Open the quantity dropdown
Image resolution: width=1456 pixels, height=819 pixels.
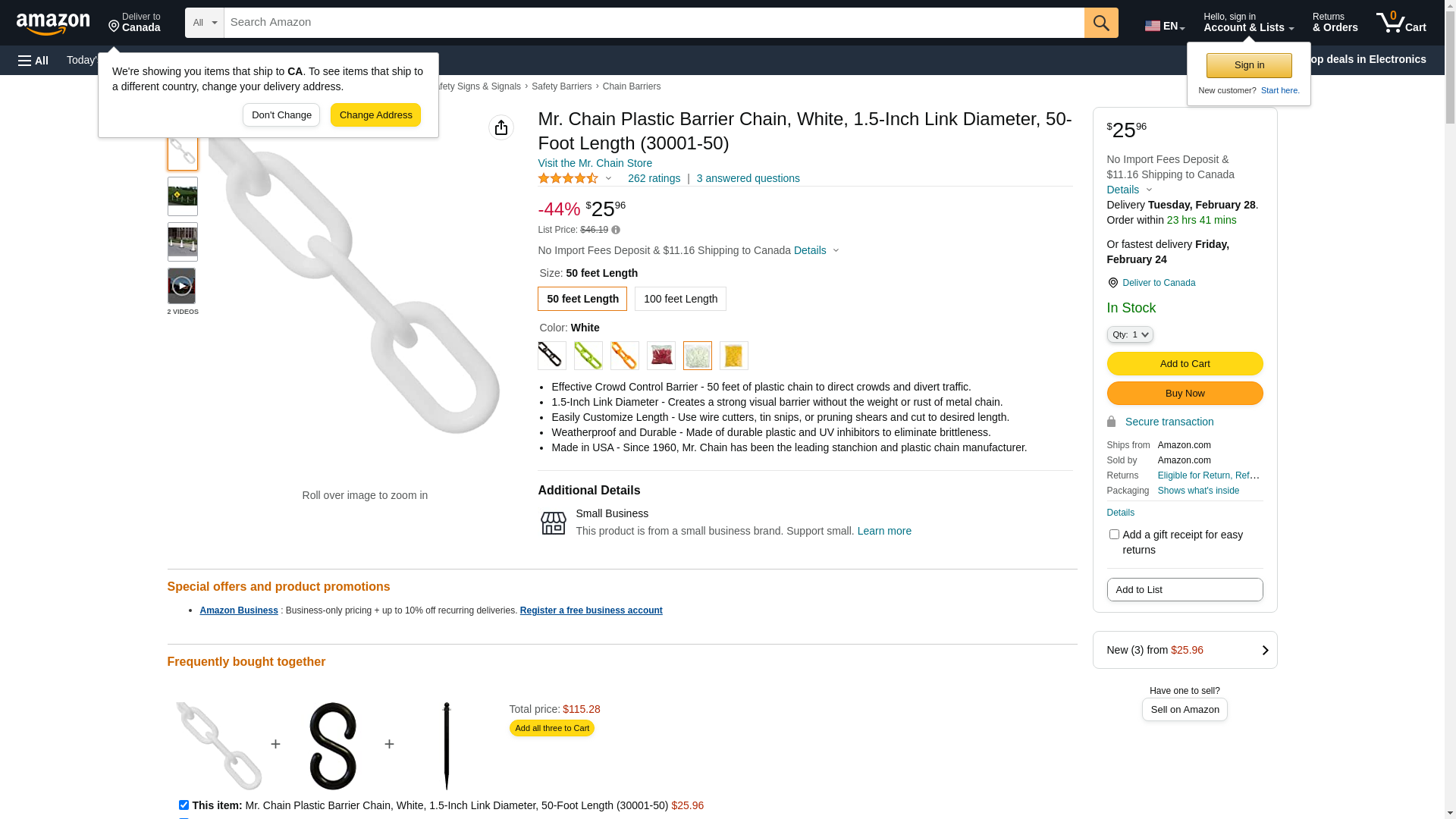click(x=1129, y=334)
